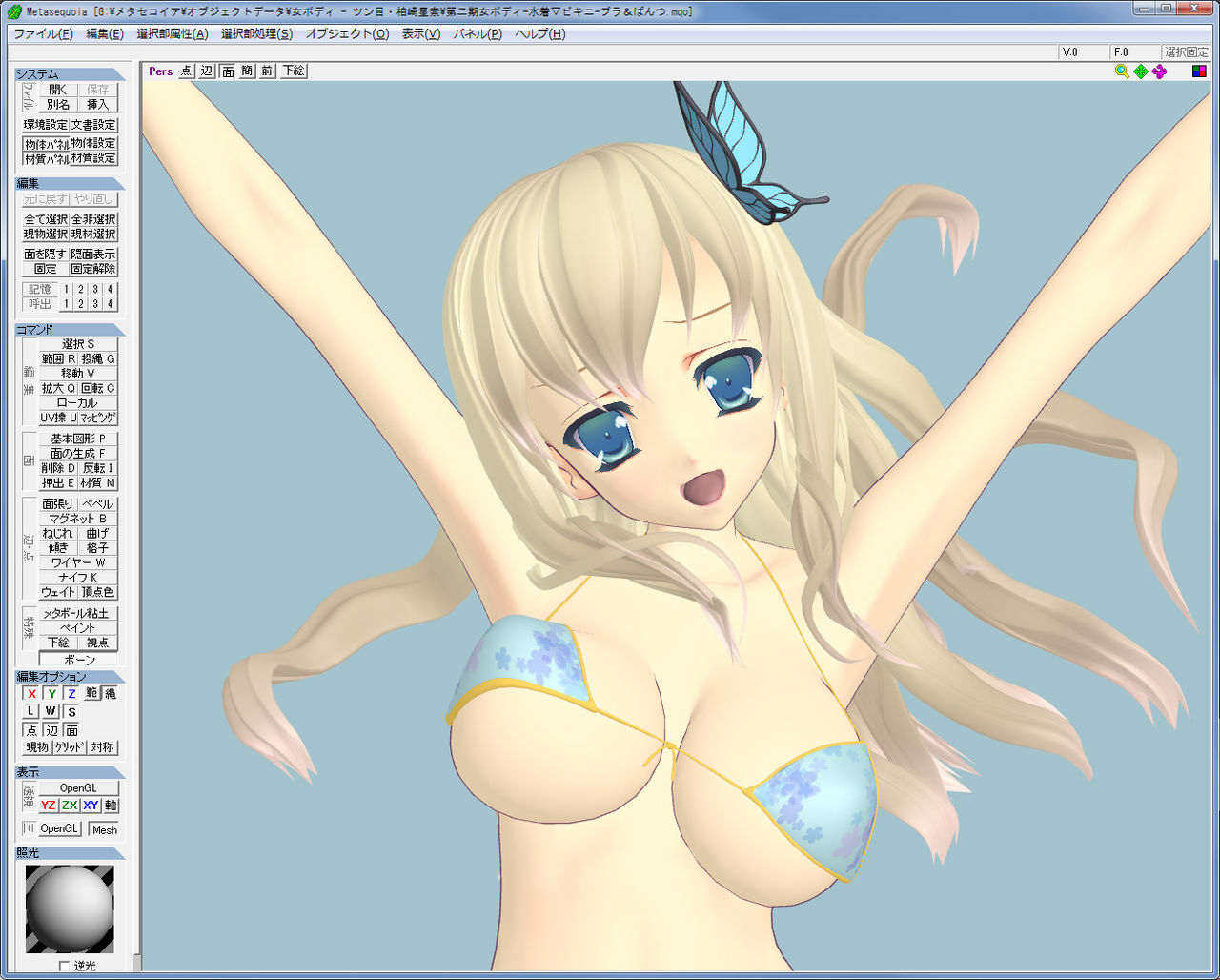Click the purple rotate view icon
Image resolution: width=1220 pixels, height=980 pixels.
pos(1159,71)
